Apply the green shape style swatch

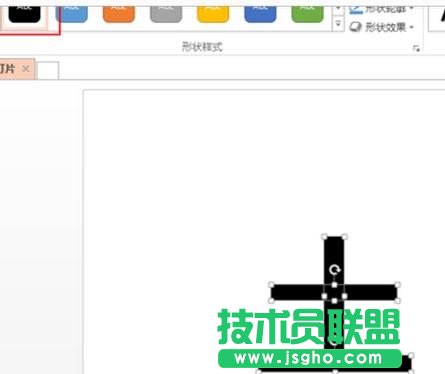pos(307,13)
